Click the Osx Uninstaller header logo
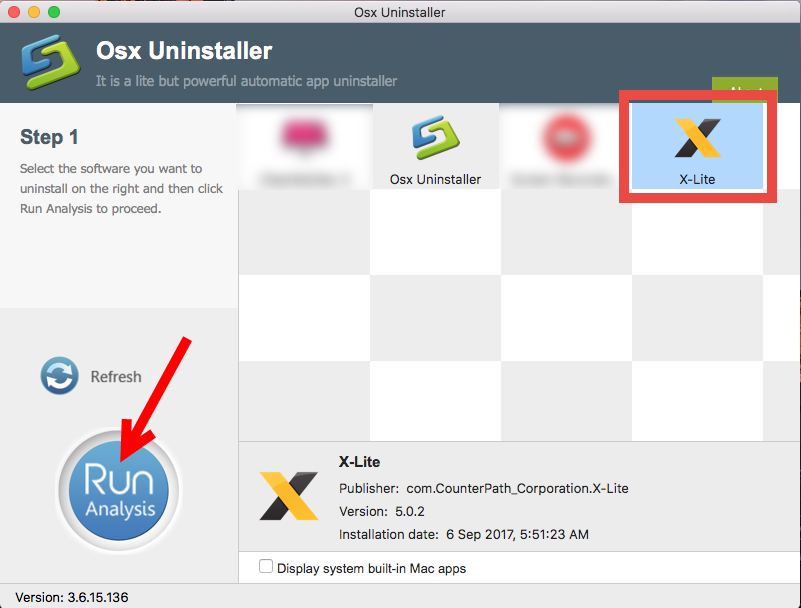 51,62
